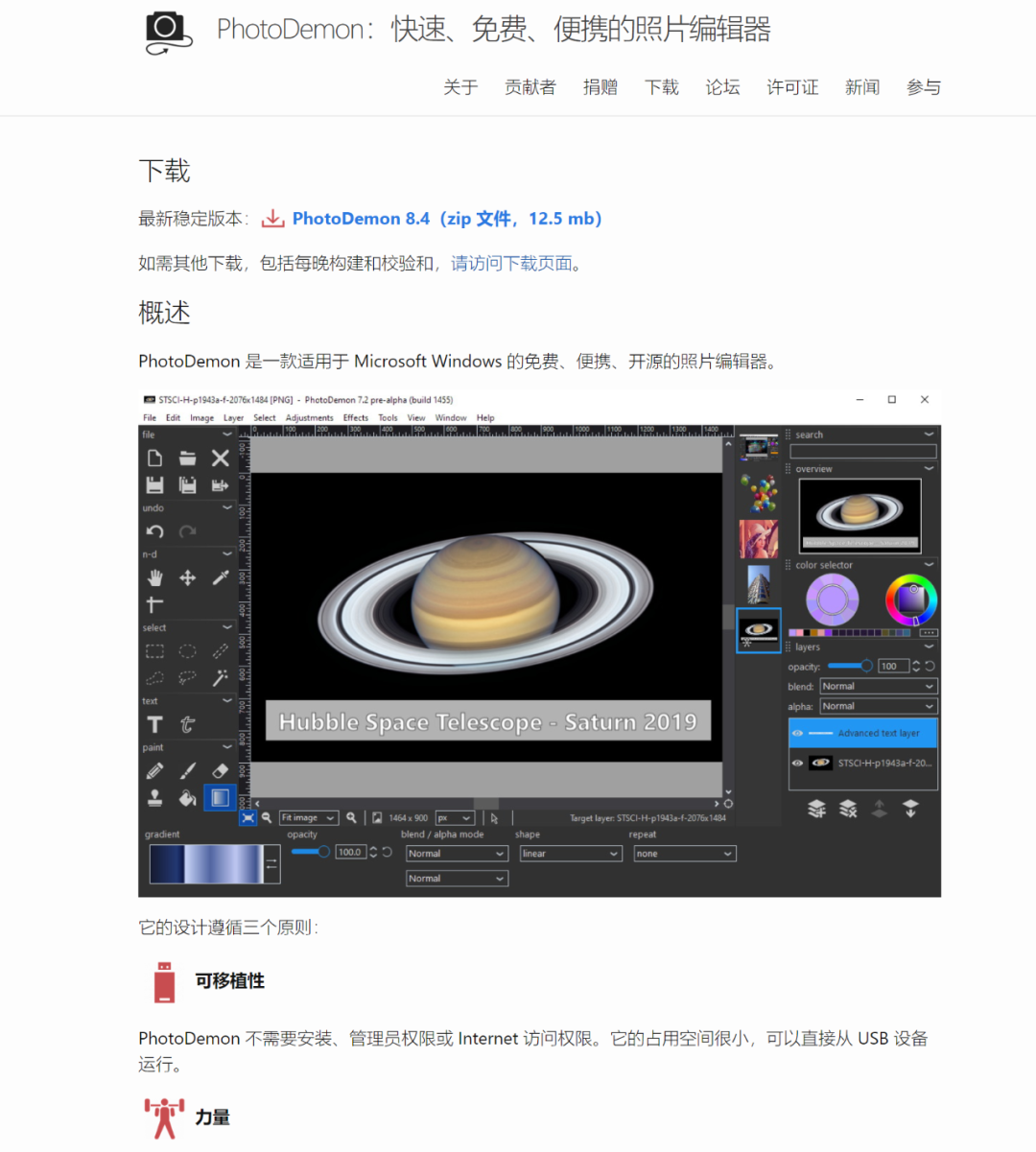Select the Eraser tool
Screen dimensions: 1036x1152
click(x=221, y=770)
